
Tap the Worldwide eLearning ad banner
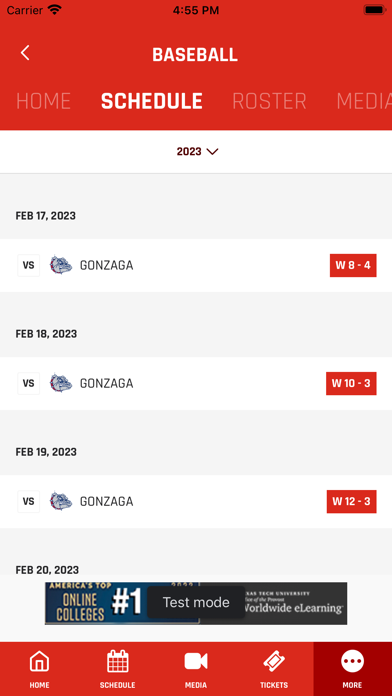[x=196, y=603]
